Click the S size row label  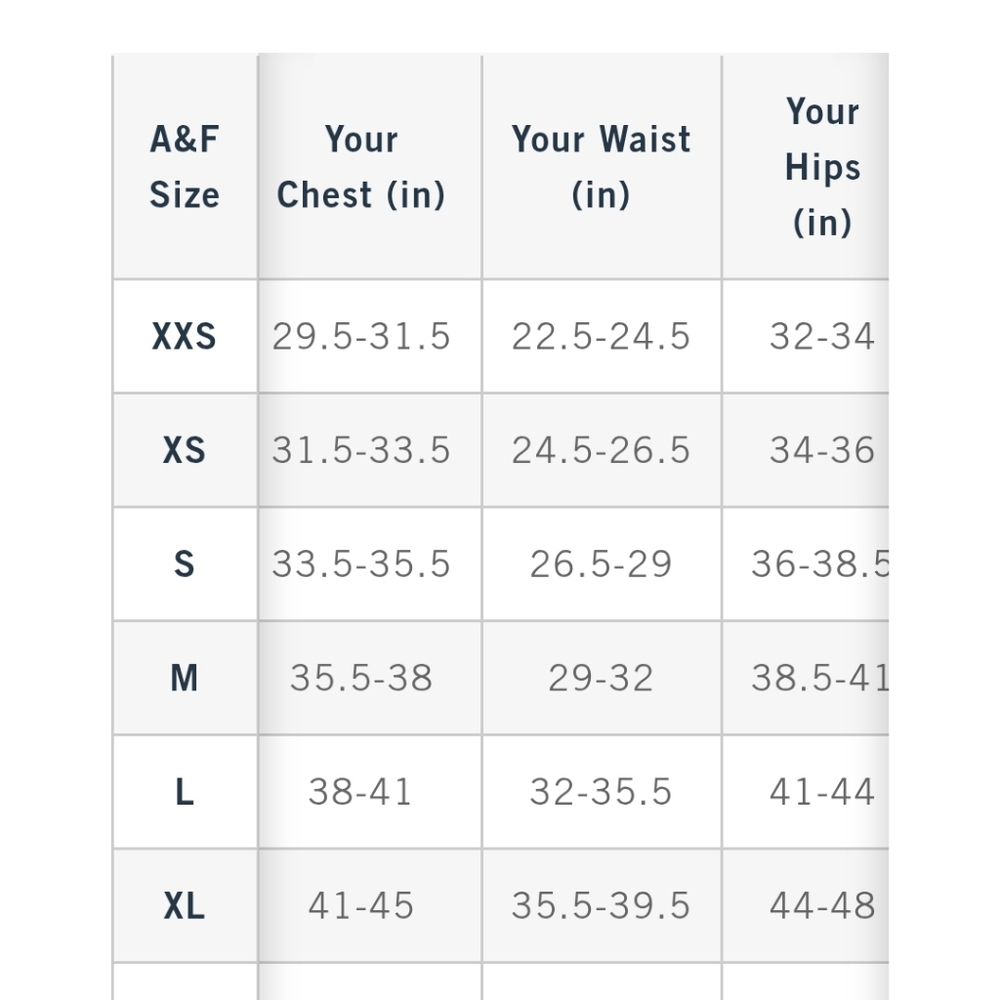184,564
